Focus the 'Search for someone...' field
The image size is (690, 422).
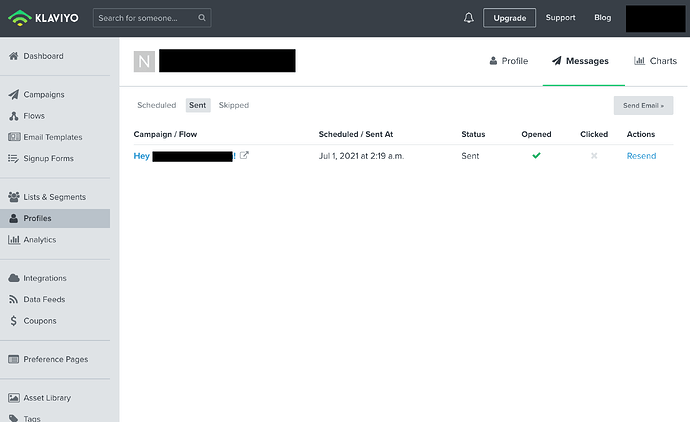(152, 18)
